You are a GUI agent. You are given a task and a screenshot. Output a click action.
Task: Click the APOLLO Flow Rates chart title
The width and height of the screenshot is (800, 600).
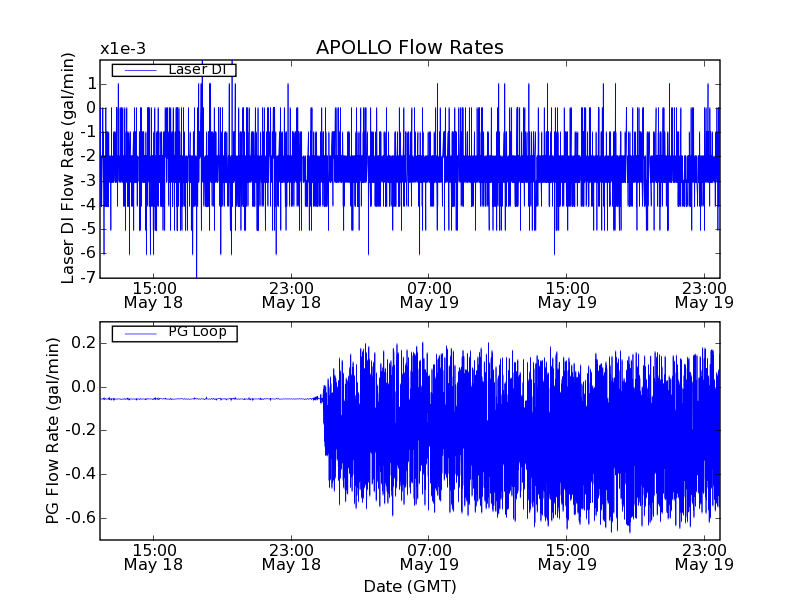pyautogui.click(x=409, y=48)
